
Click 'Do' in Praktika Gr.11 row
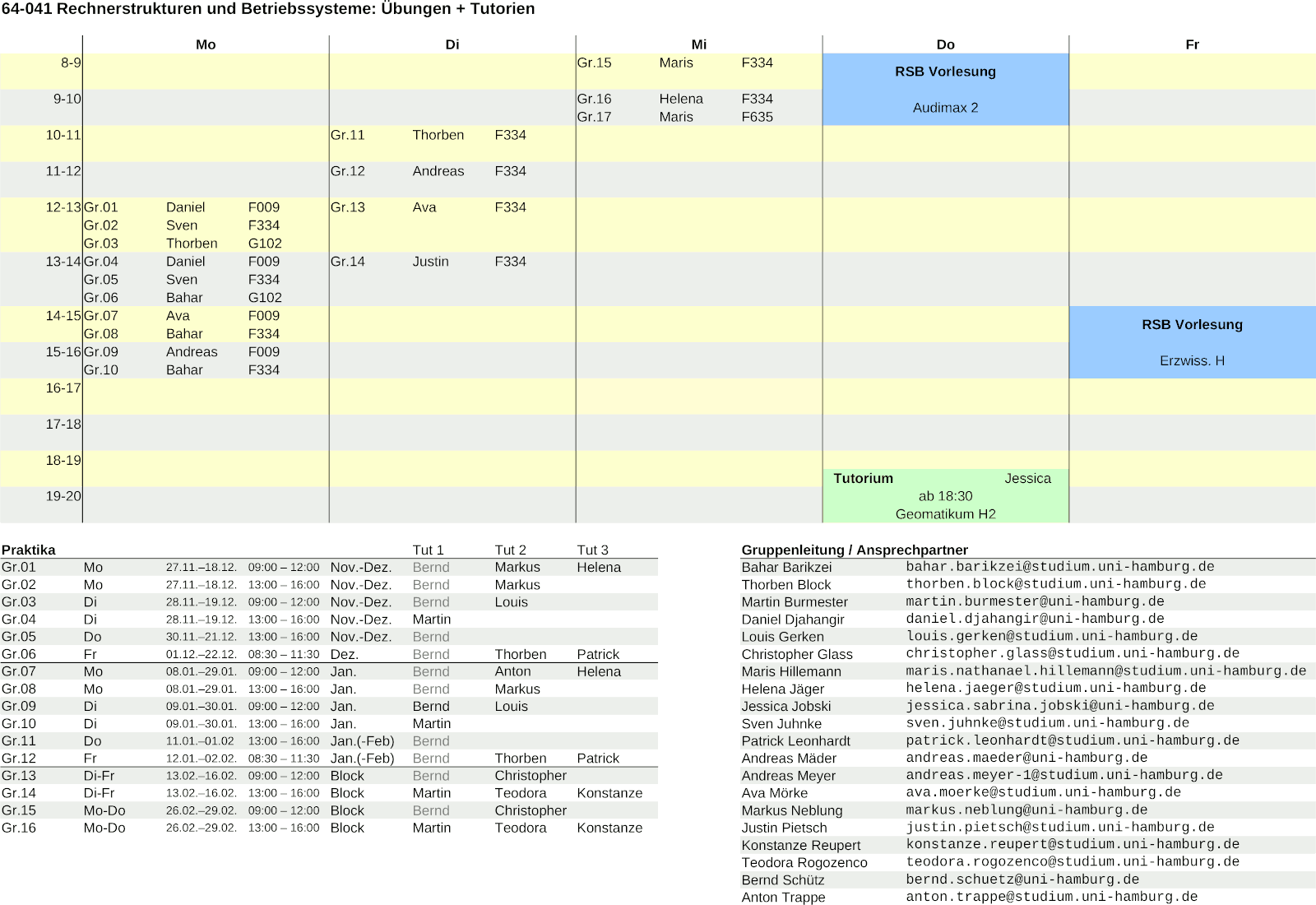tap(93, 741)
